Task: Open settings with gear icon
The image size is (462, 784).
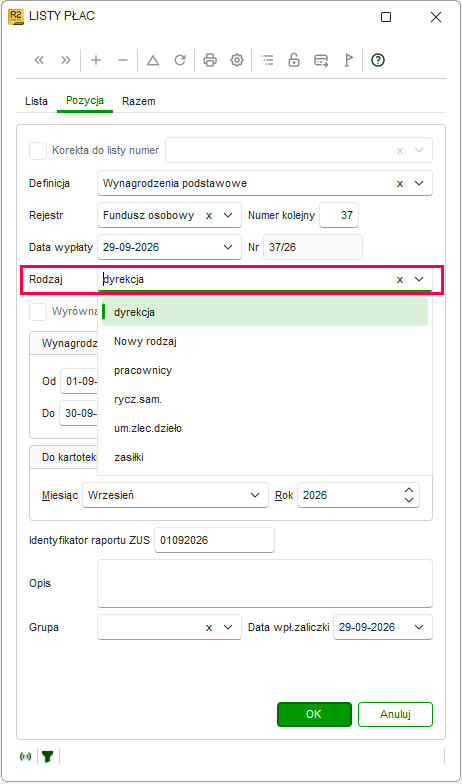Action: (236, 60)
